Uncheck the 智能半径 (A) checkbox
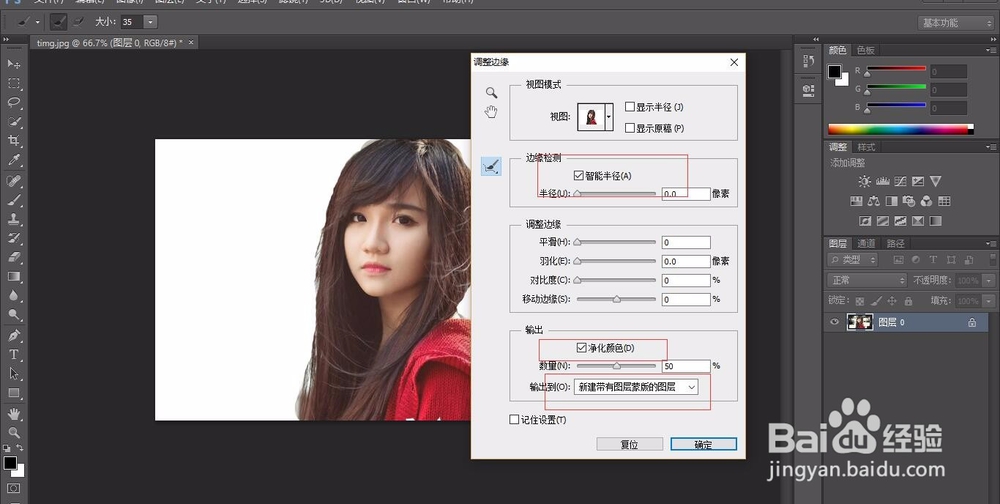The image size is (1000, 504). click(578, 175)
